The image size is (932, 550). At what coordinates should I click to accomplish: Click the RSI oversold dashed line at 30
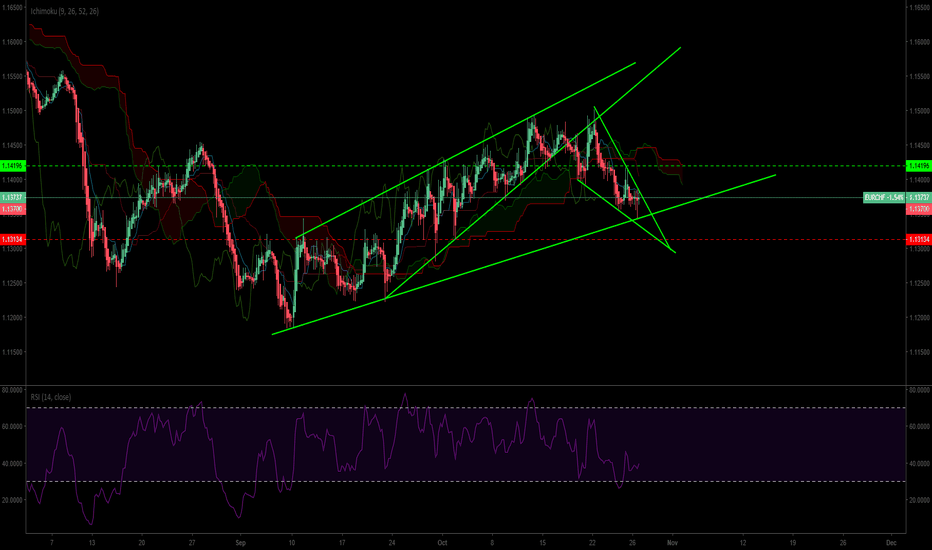(466, 481)
